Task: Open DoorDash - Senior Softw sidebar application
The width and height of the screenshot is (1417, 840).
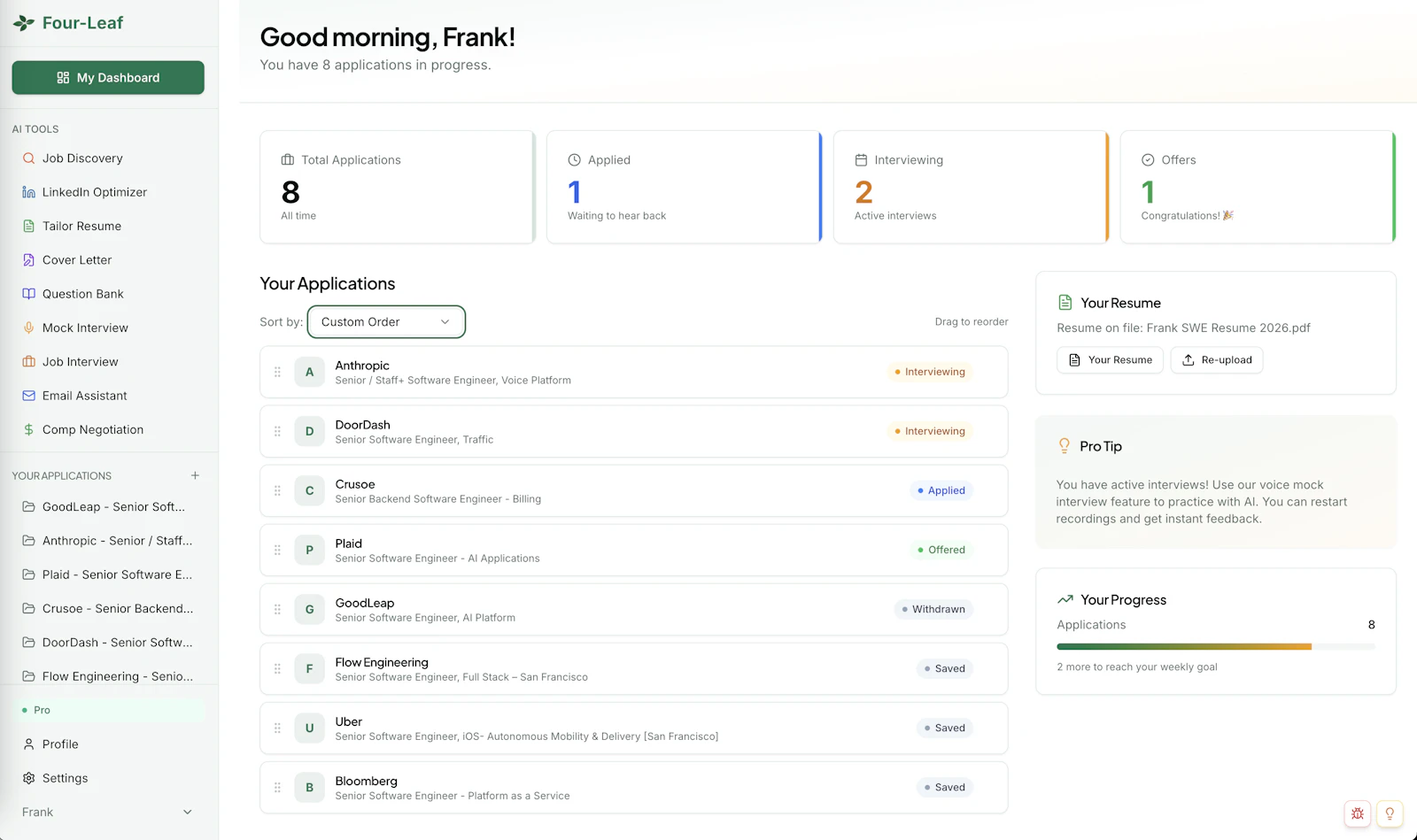Action: pyautogui.click(x=108, y=643)
